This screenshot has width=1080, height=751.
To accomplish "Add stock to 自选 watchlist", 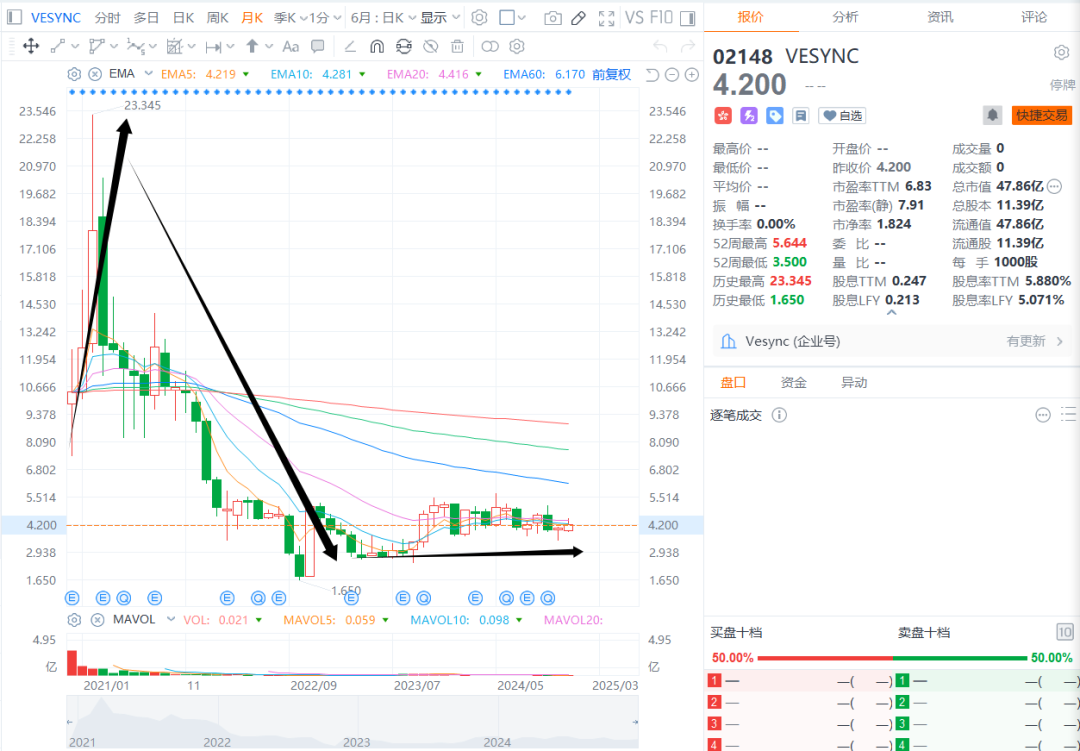I will point(842,116).
